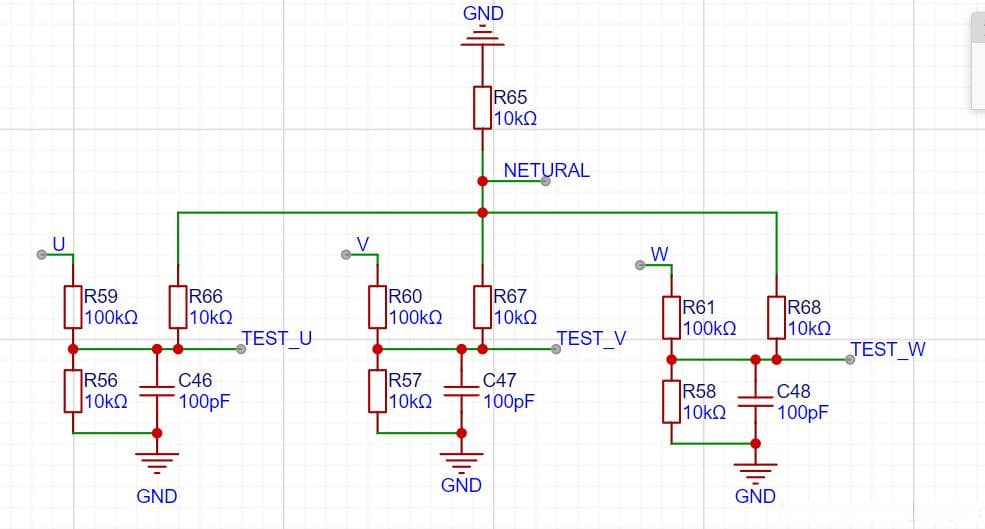Select the R68 designator text
985x529 pixels.
[x=804, y=307]
